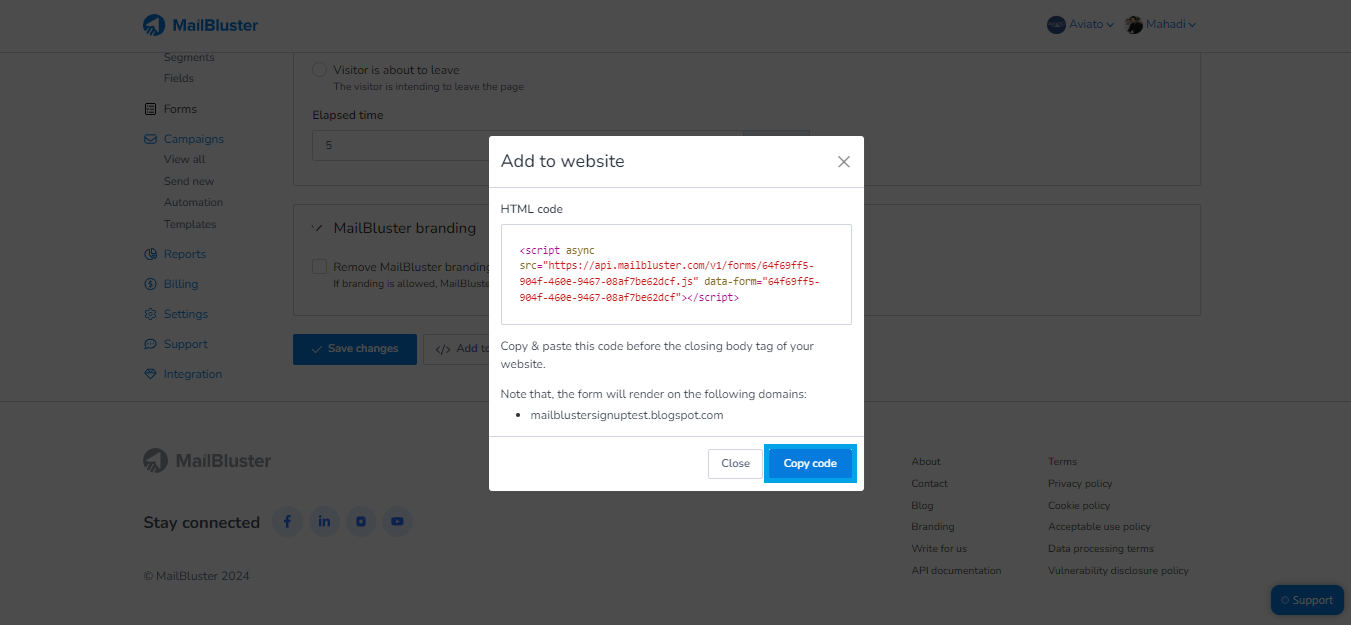
Task: Click the Close button in dialog
Action: [735, 464]
